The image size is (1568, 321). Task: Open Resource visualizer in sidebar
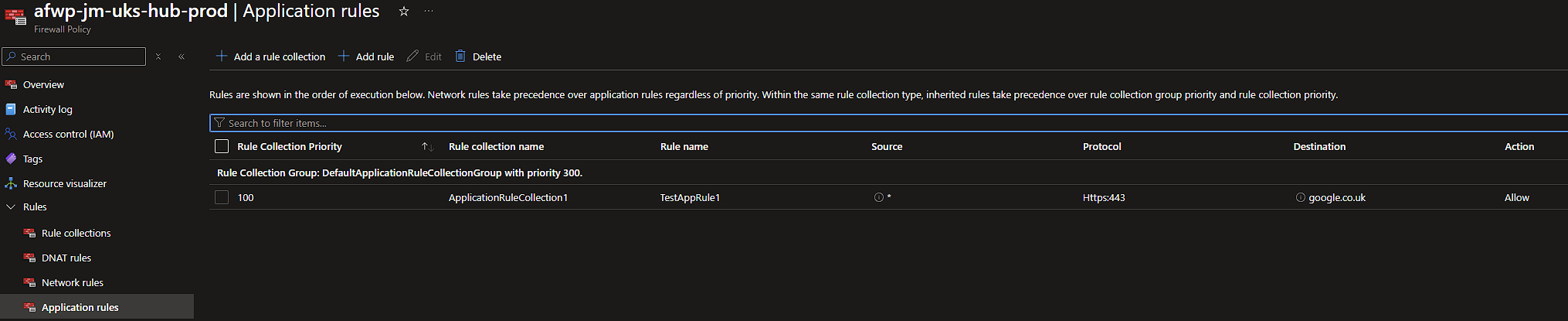pos(65,183)
